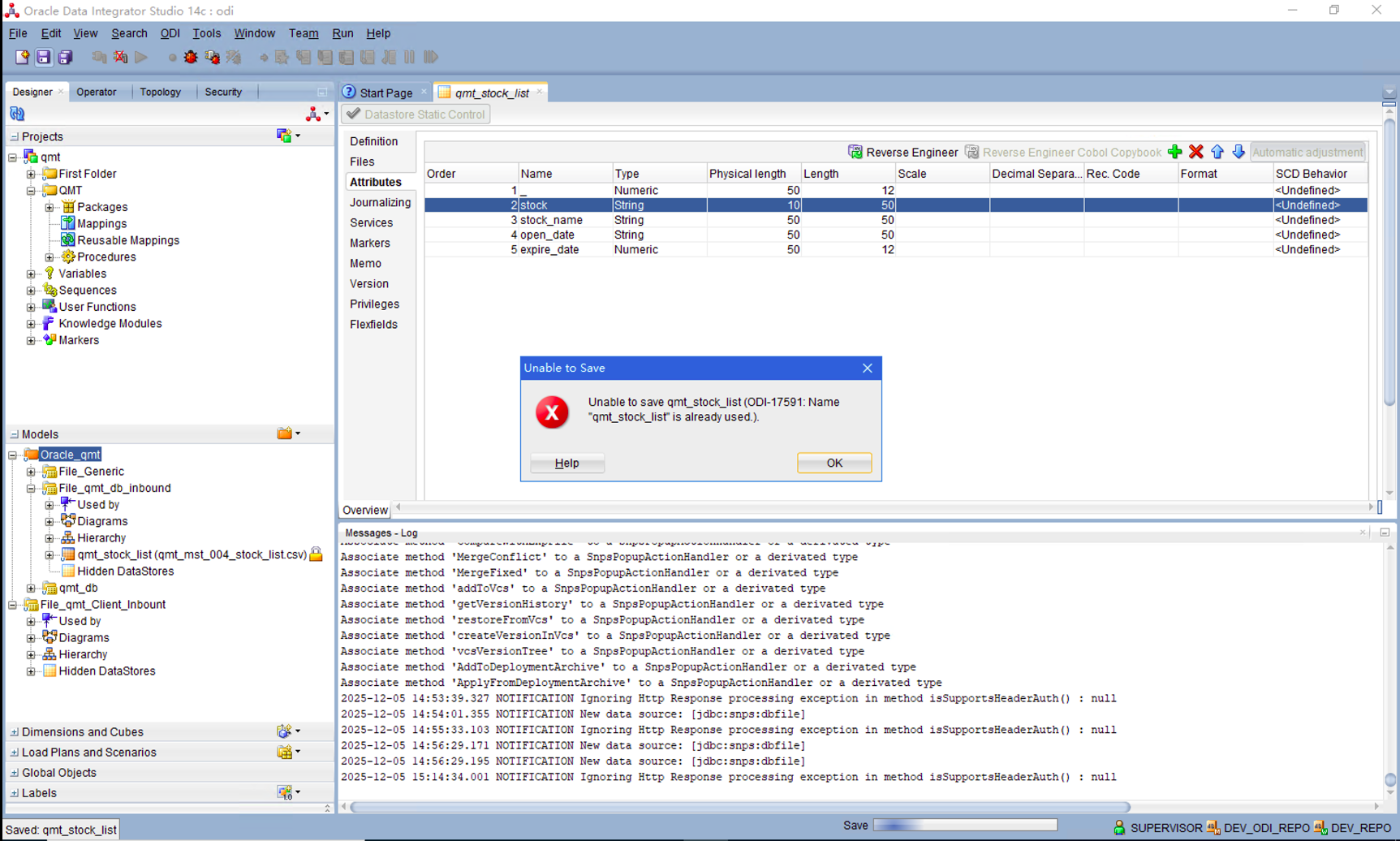Switch to the Security navigator tab
Image resolution: width=1400 pixels, height=841 pixels.
tap(223, 92)
